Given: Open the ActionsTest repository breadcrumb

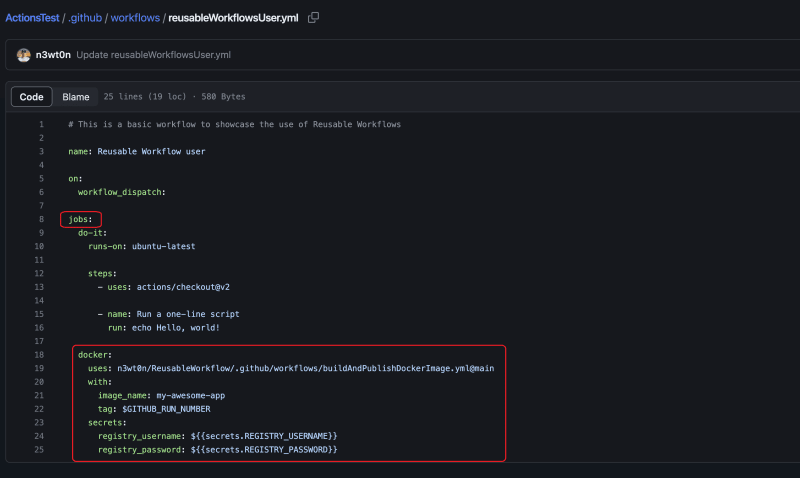Looking at the screenshot, I should (32, 18).
